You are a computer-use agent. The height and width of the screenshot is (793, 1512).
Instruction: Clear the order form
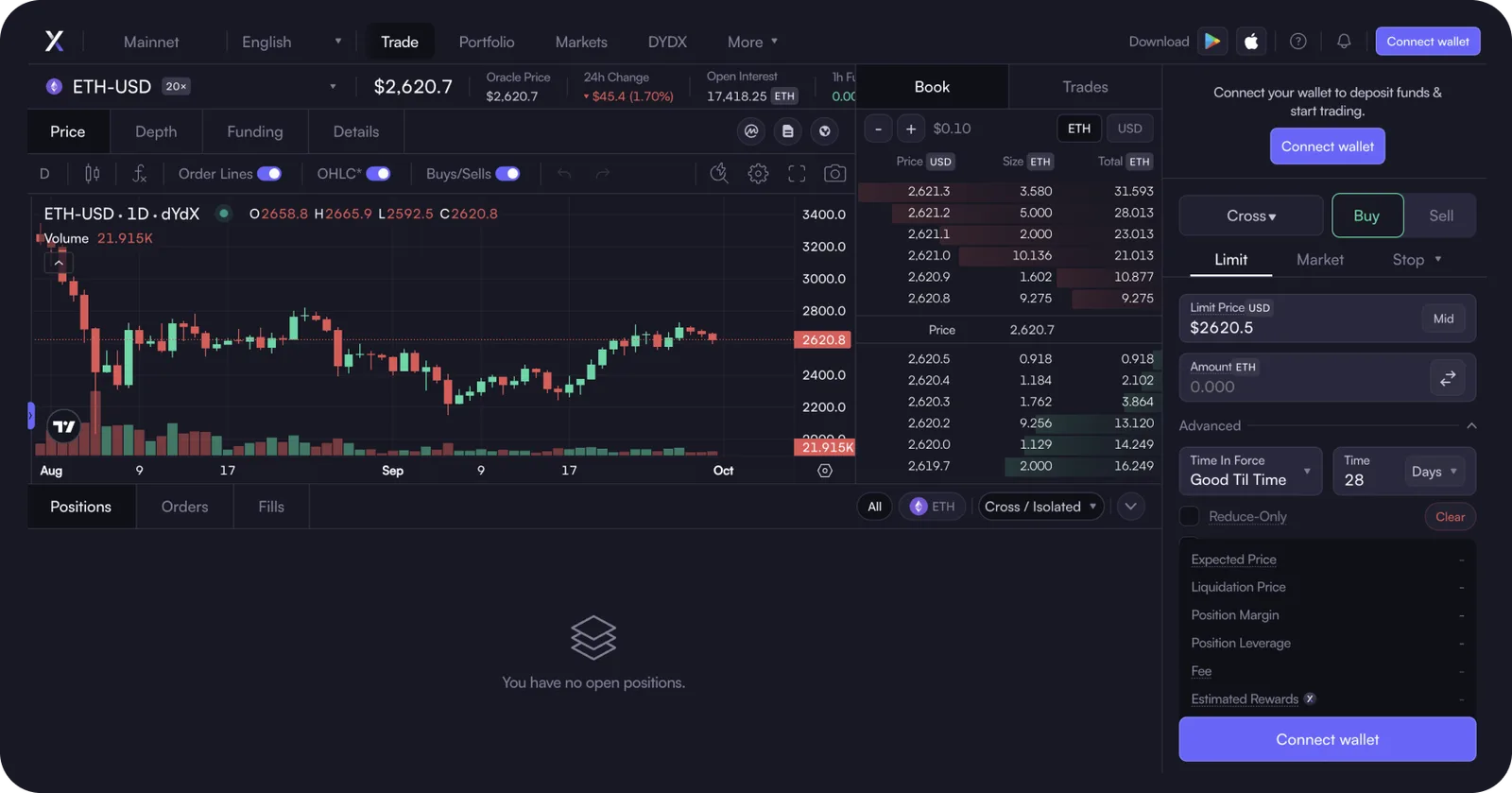point(1450,516)
